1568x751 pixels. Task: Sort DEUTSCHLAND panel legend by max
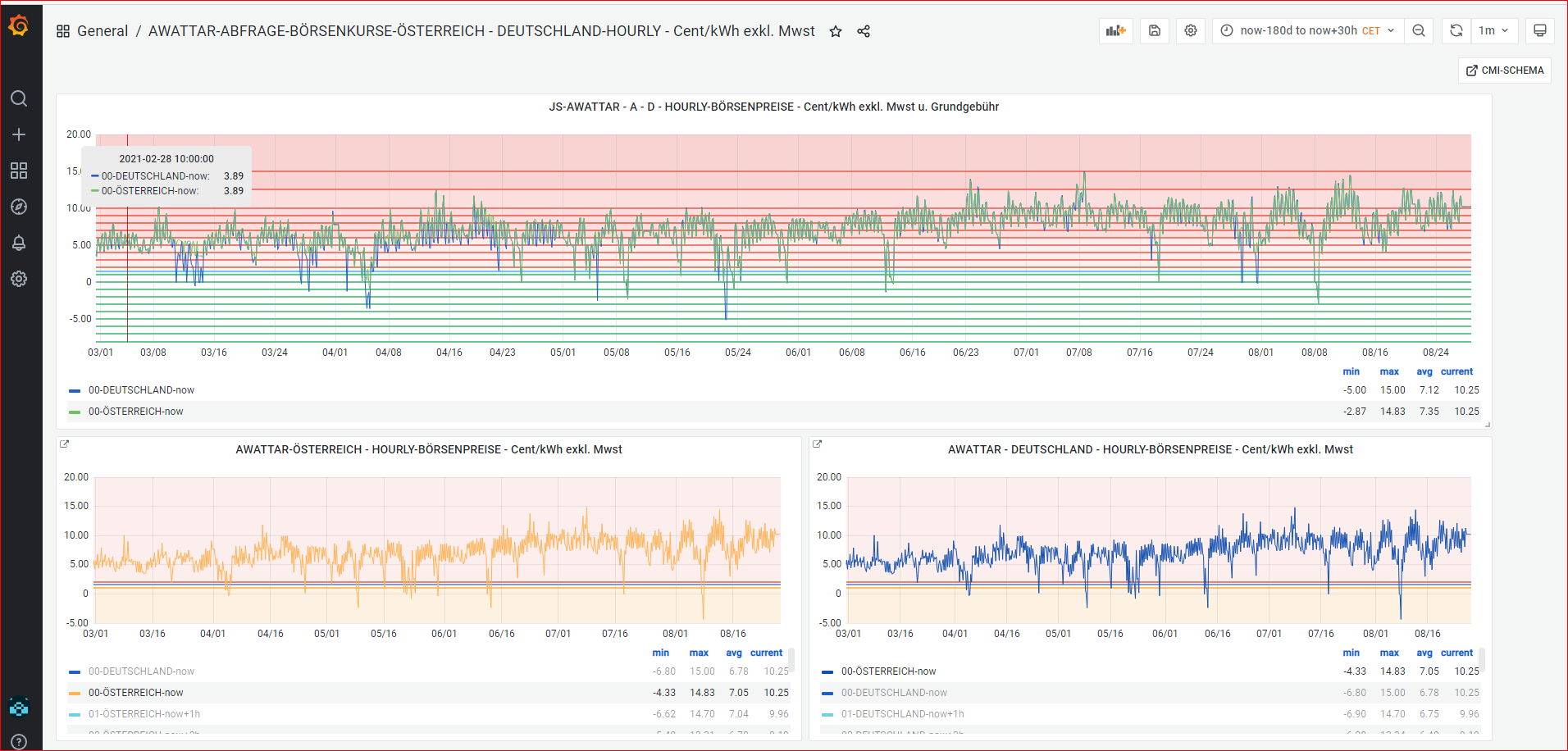coord(1389,653)
